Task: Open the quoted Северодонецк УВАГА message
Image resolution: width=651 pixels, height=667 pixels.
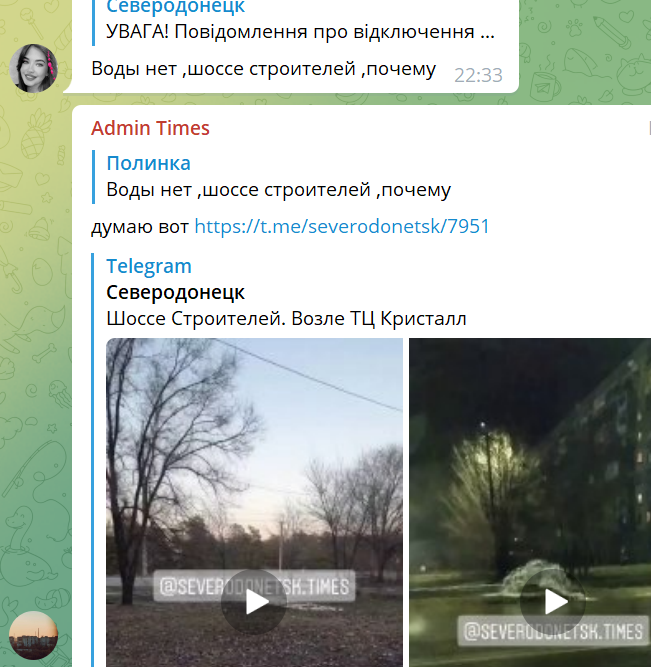Action: click(300, 21)
